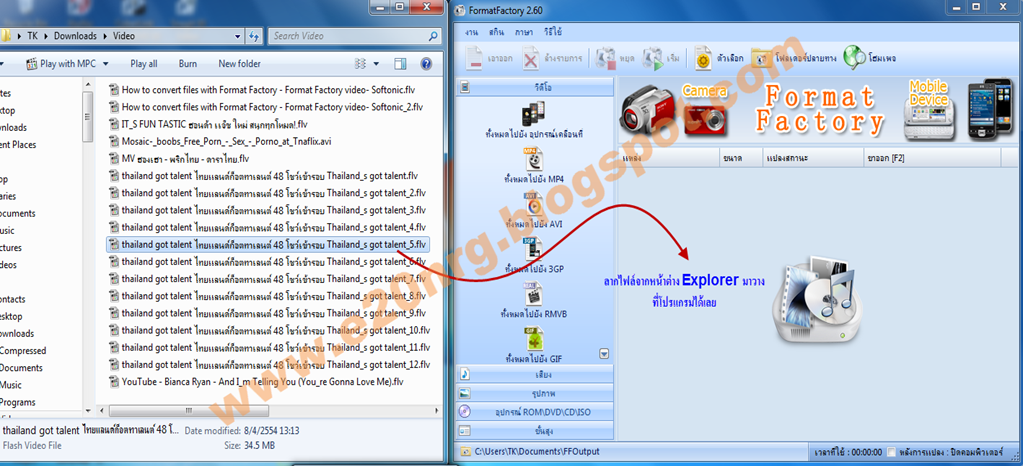Expand the breadcrumb arrow after Downloads
This screenshot has width=1023, height=466.
click(105, 36)
